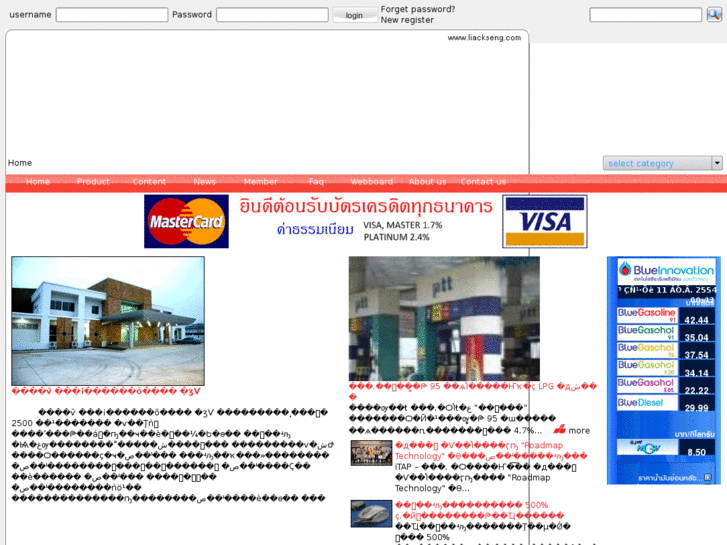Click the MasterCard logo

point(186,221)
